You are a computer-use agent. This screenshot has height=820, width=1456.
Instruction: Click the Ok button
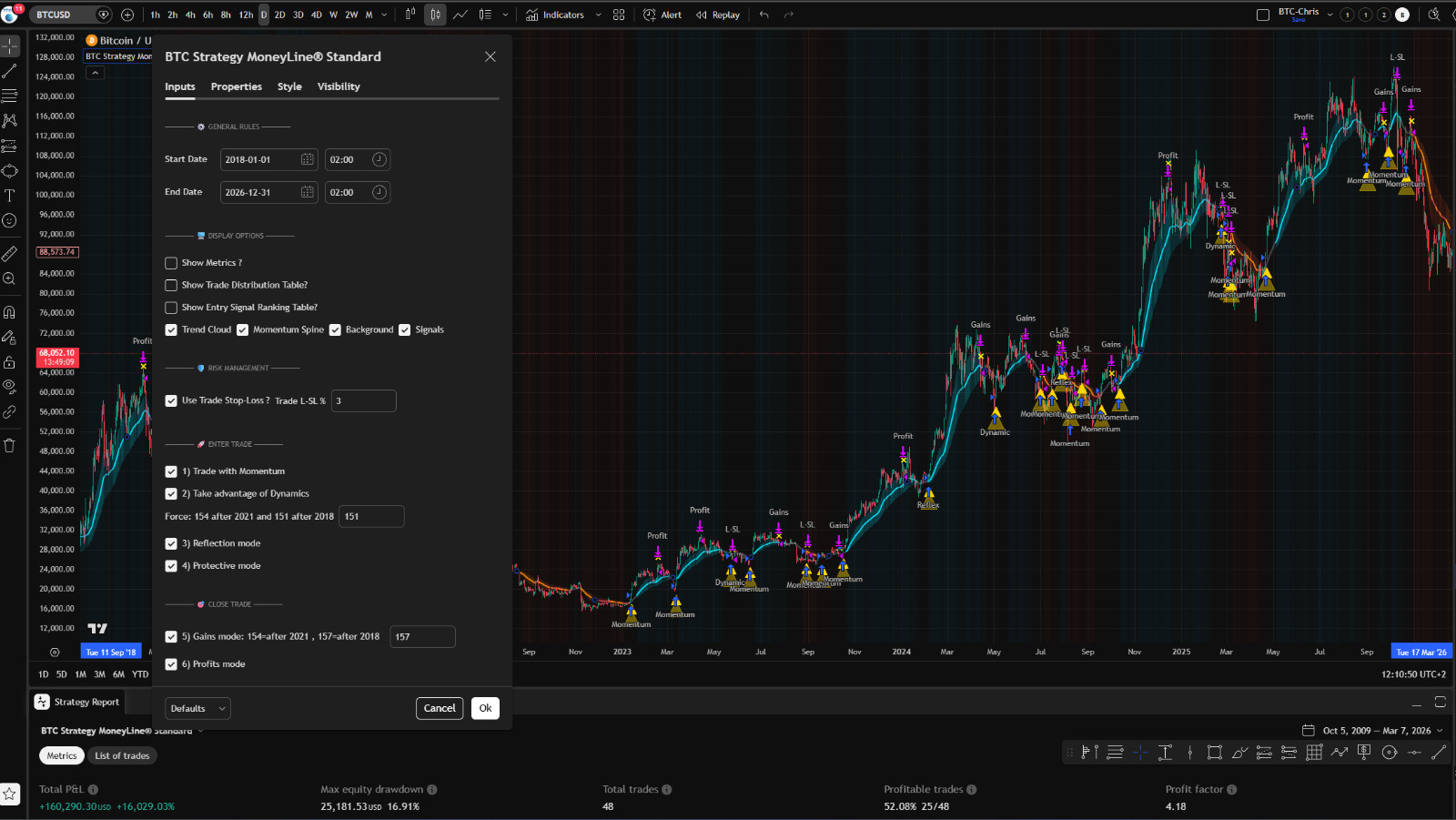[485, 708]
